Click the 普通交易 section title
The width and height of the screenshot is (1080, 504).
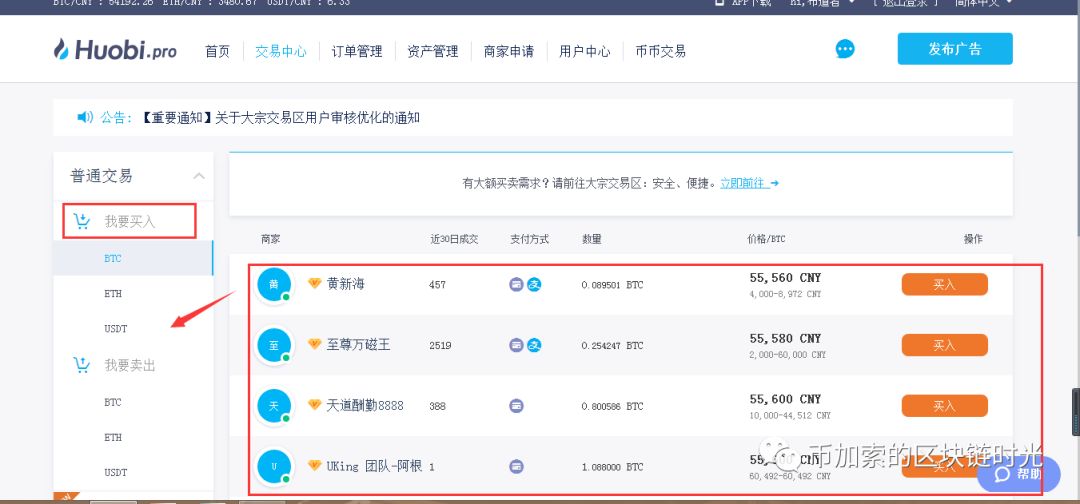click(x=101, y=176)
